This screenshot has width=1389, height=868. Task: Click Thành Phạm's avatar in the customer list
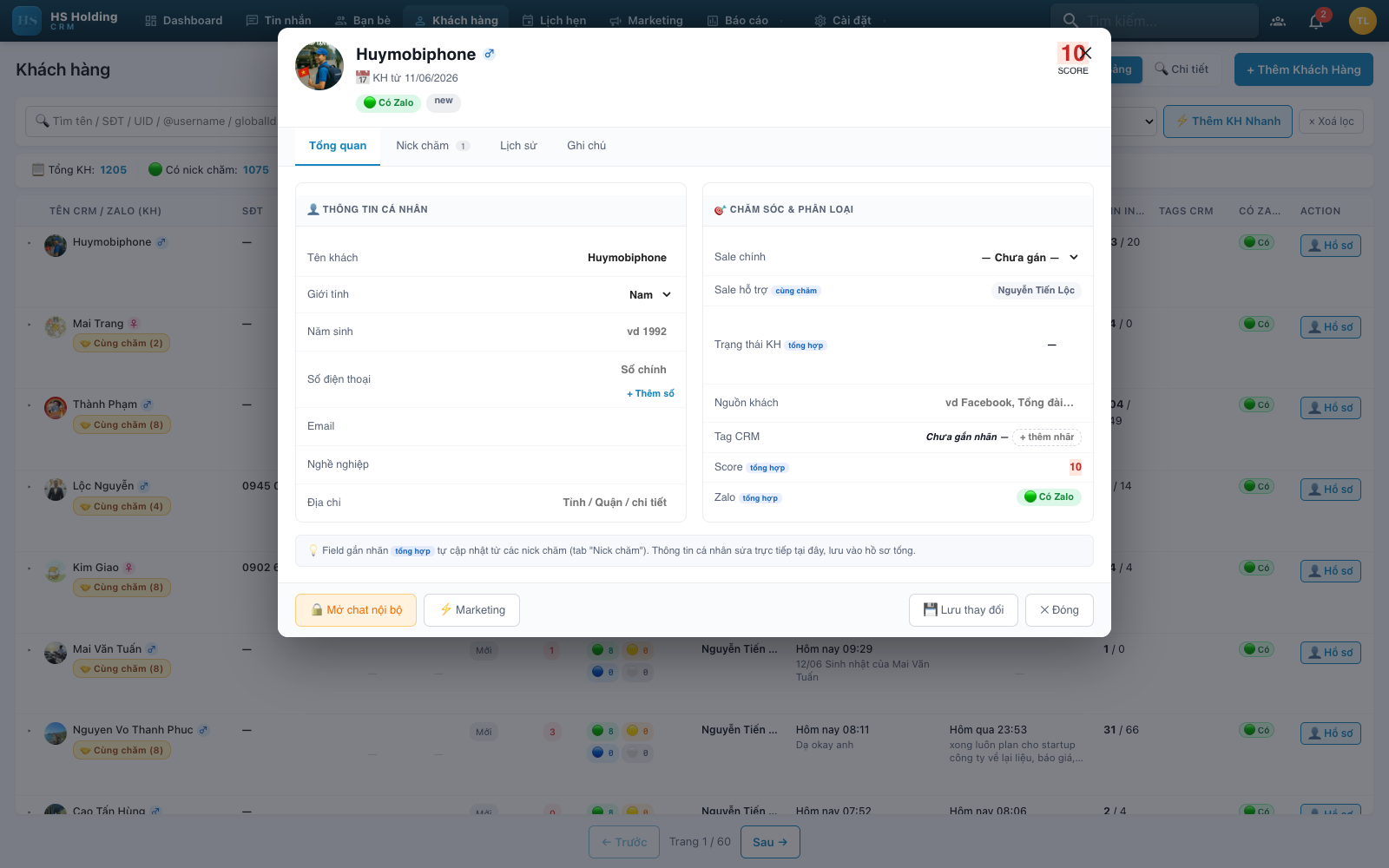[56, 408]
